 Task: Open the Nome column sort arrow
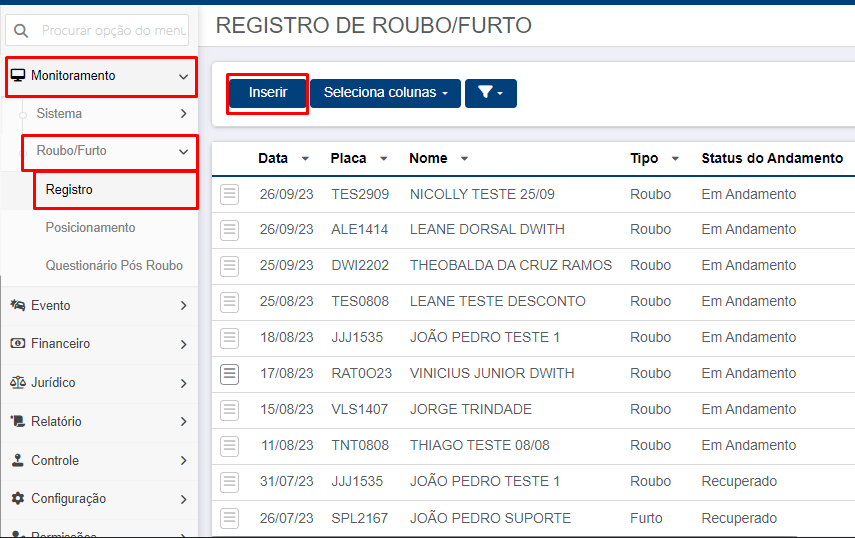(465, 159)
